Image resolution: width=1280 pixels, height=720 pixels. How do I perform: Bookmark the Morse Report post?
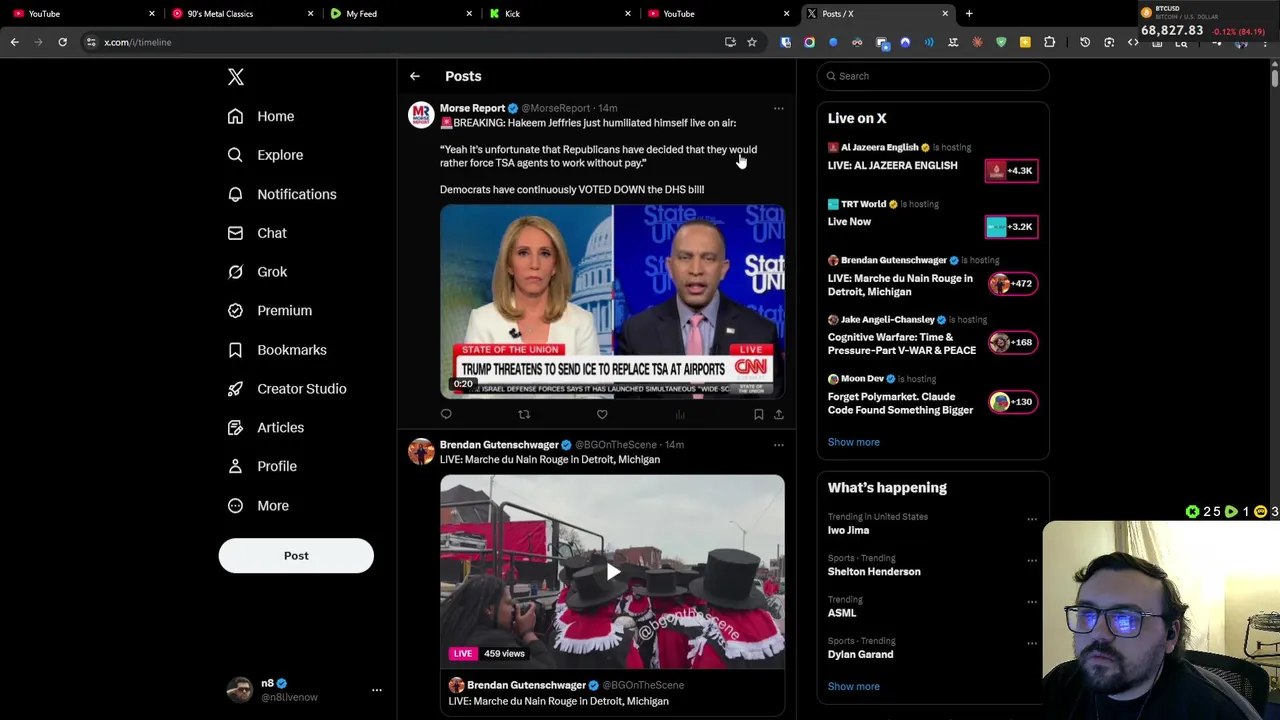click(758, 414)
